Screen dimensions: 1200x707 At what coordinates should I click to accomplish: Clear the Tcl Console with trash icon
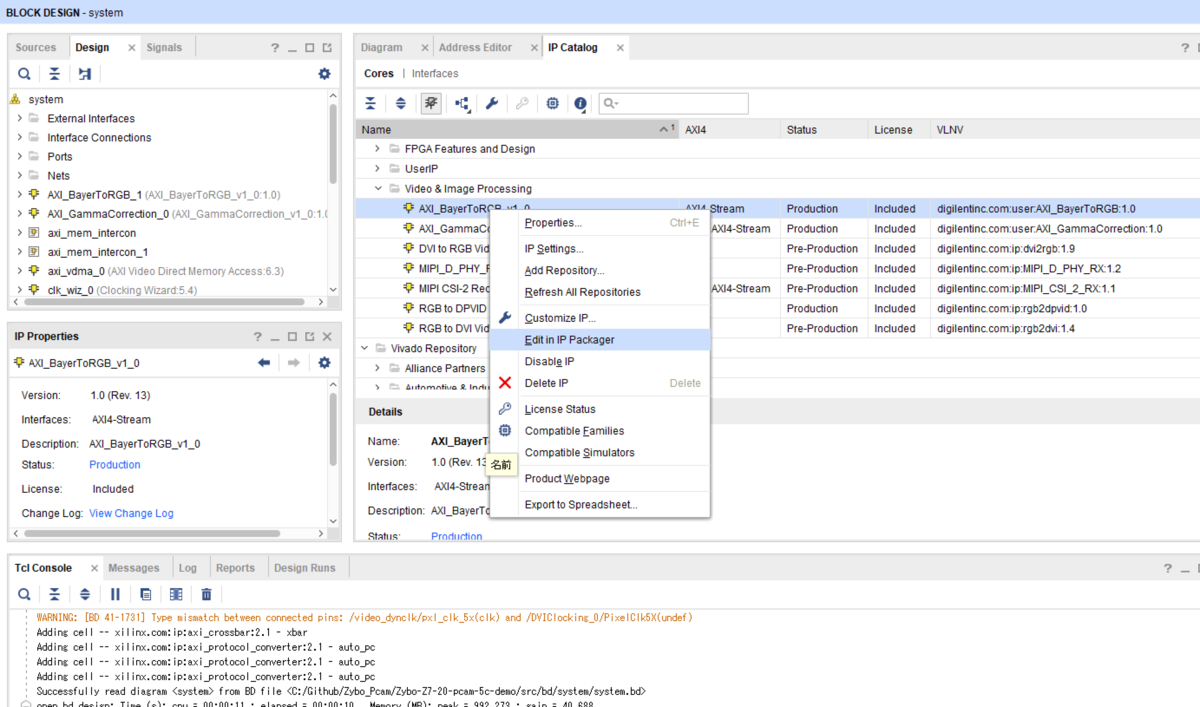pos(206,594)
